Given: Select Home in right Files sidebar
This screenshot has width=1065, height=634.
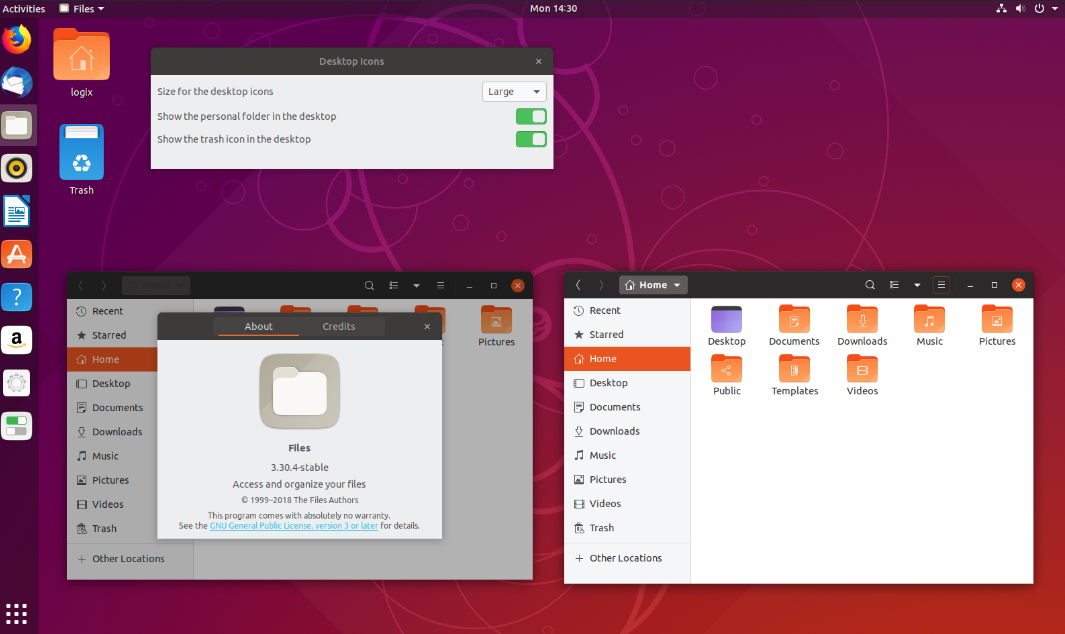Looking at the screenshot, I should pos(627,359).
